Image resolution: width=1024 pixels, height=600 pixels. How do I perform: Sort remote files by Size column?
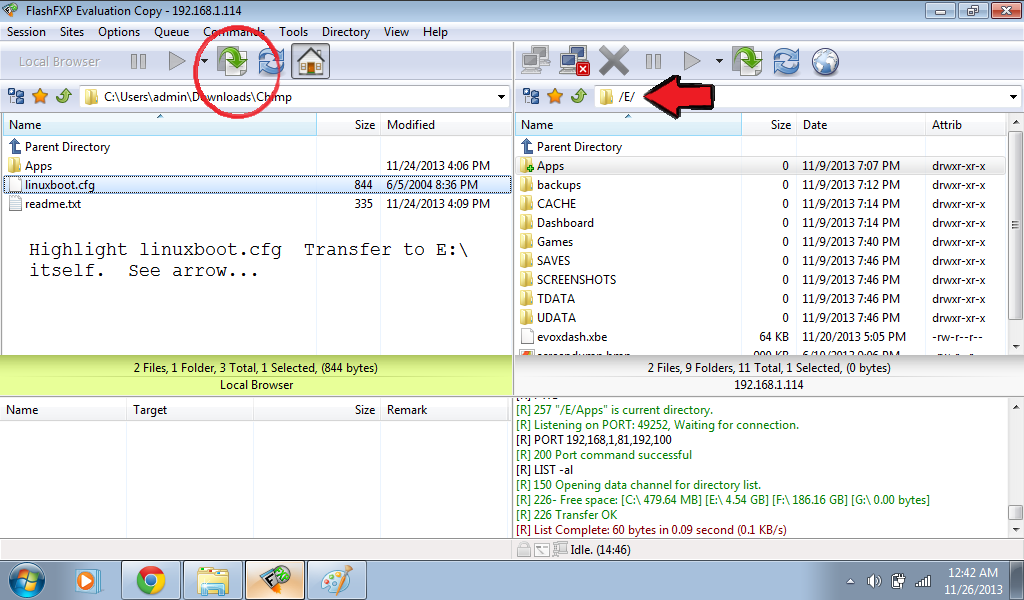tap(769, 125)
